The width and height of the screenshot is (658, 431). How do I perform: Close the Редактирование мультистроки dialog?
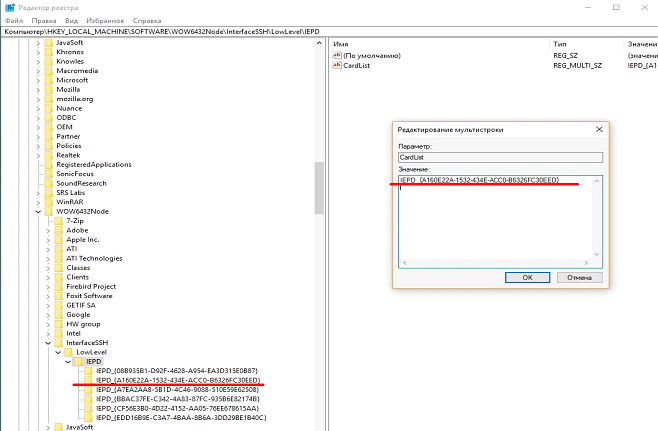click(x=597, y=129)
